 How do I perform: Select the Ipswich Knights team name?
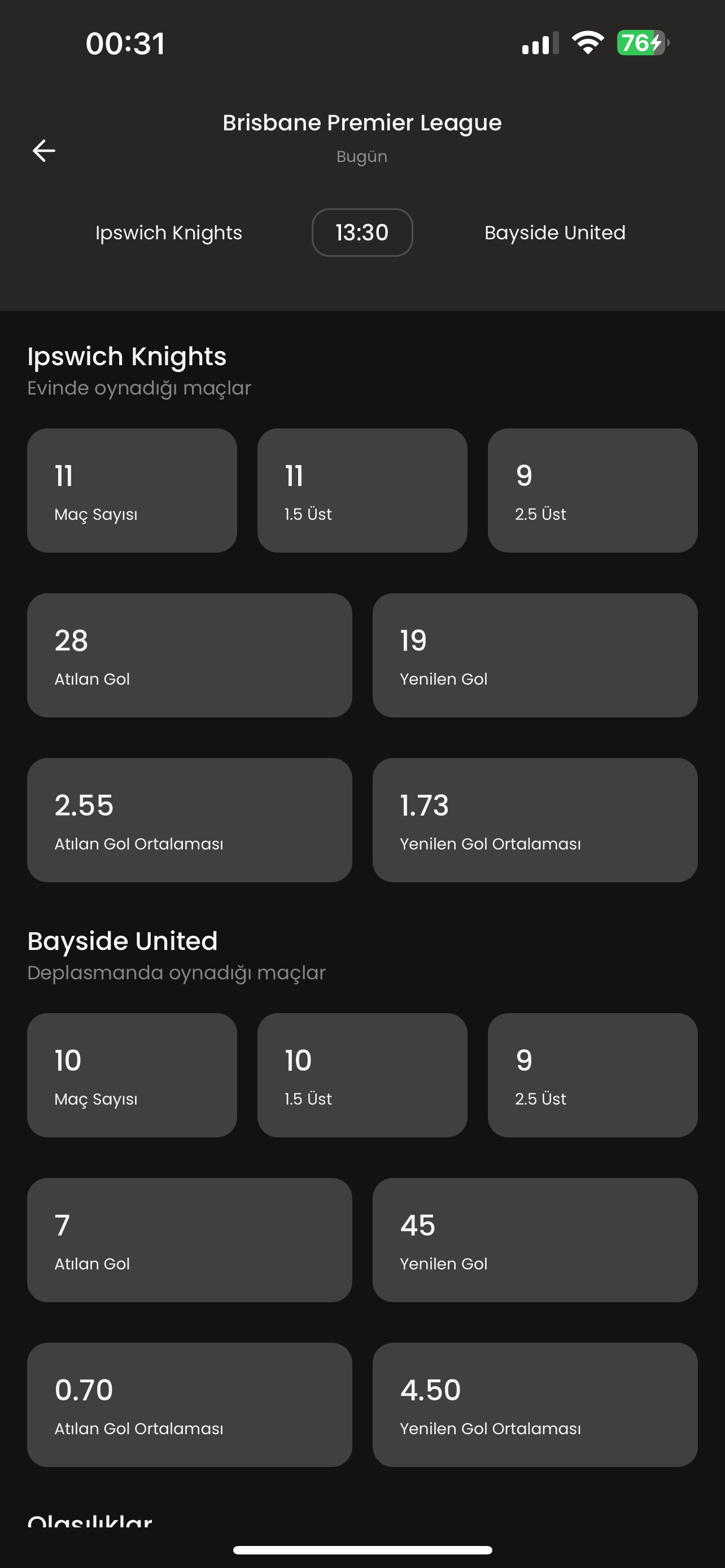pyautogui.click(x=168, y=233)
